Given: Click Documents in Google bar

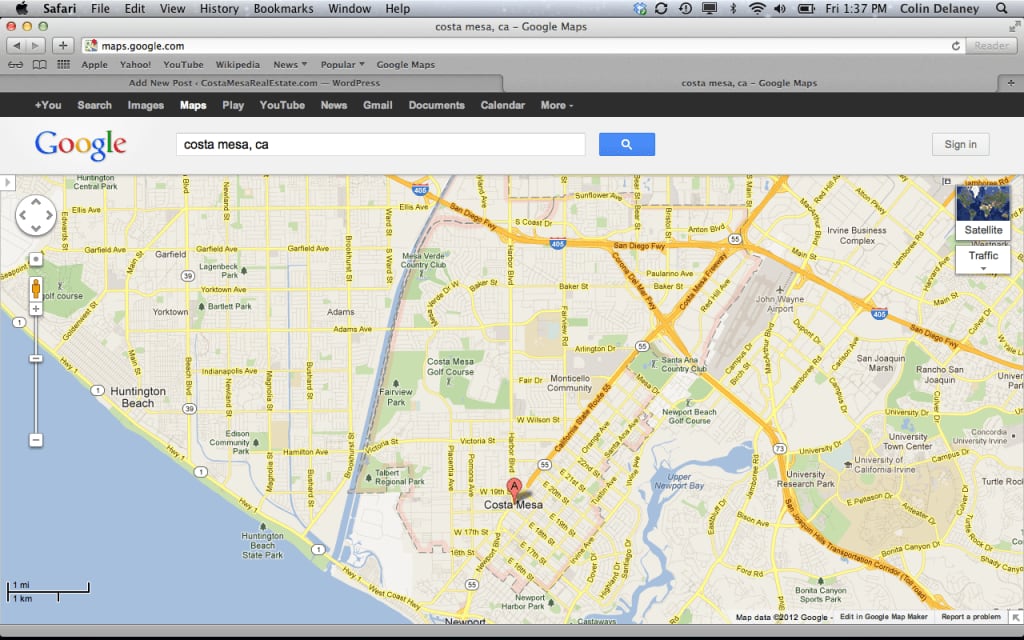Looking at the screenshot, I should pos(436,105).
